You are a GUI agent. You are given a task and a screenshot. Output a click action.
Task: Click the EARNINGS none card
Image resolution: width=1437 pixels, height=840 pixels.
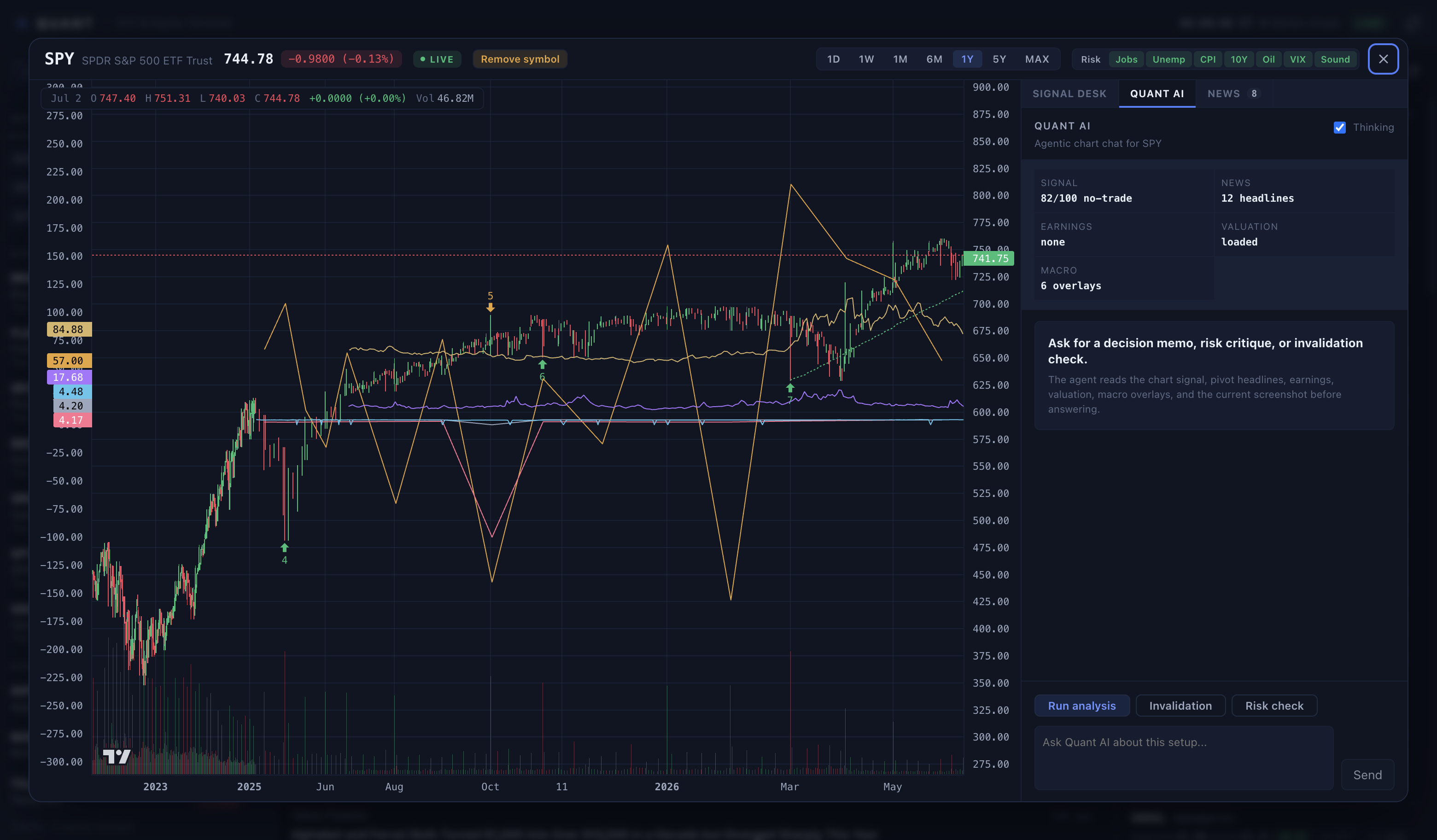coord(1124,234)
